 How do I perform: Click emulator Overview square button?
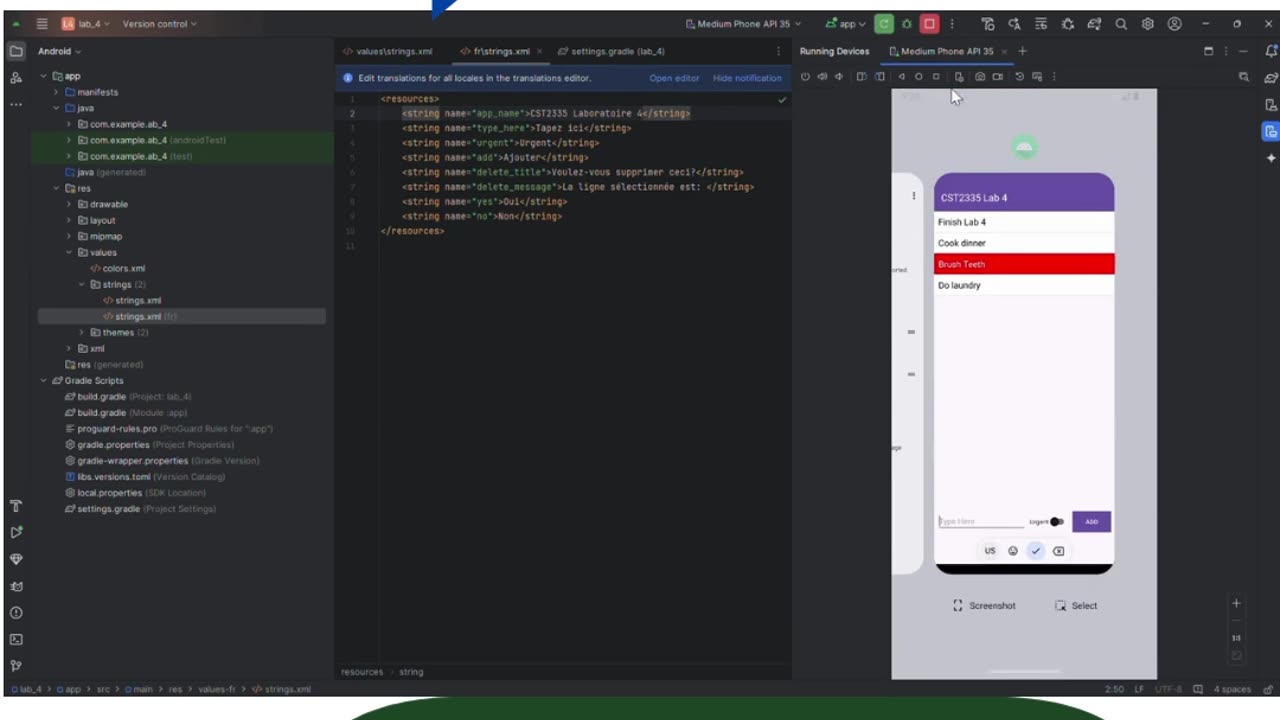point(937,77)
